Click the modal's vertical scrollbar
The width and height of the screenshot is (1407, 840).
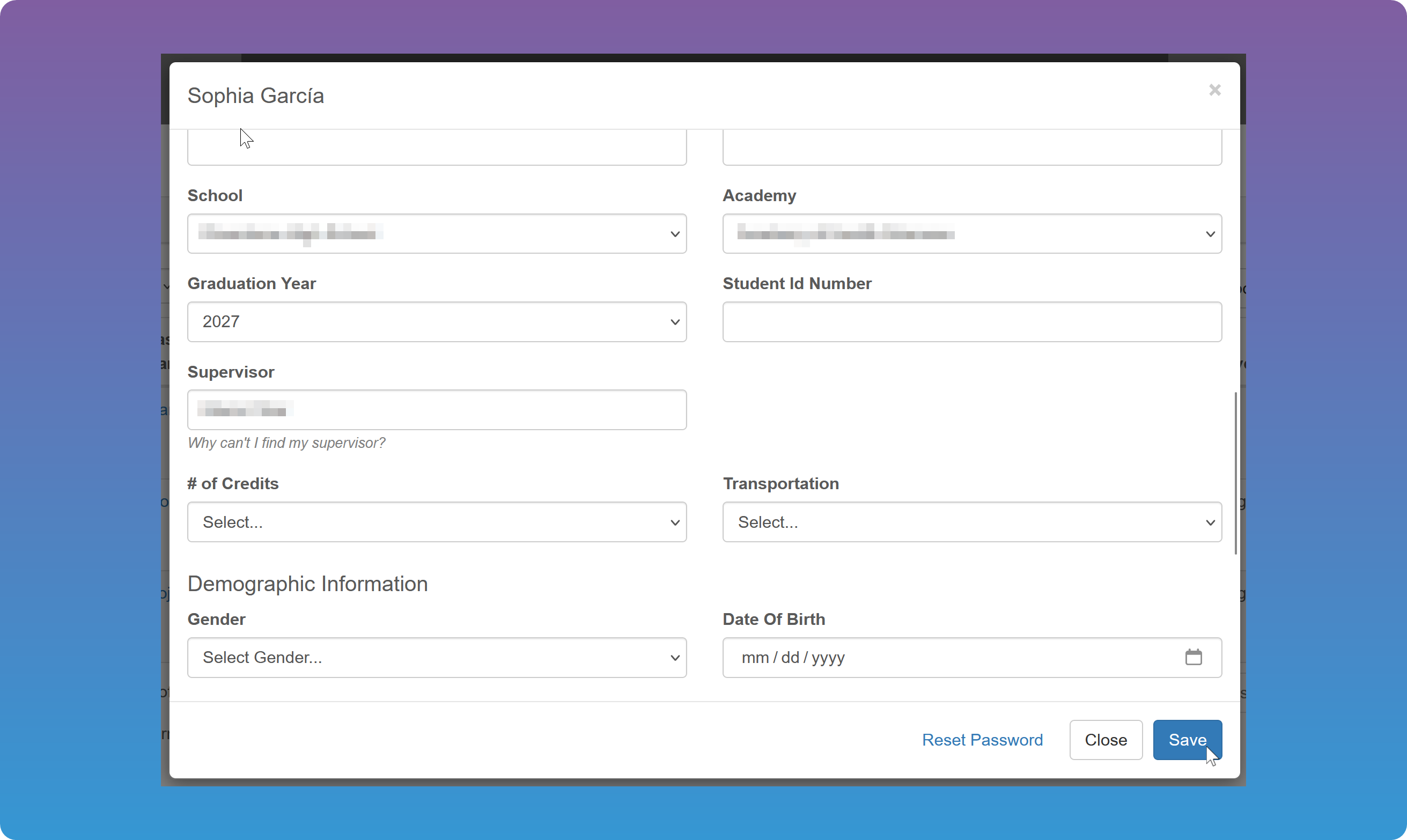point(1235,473)
